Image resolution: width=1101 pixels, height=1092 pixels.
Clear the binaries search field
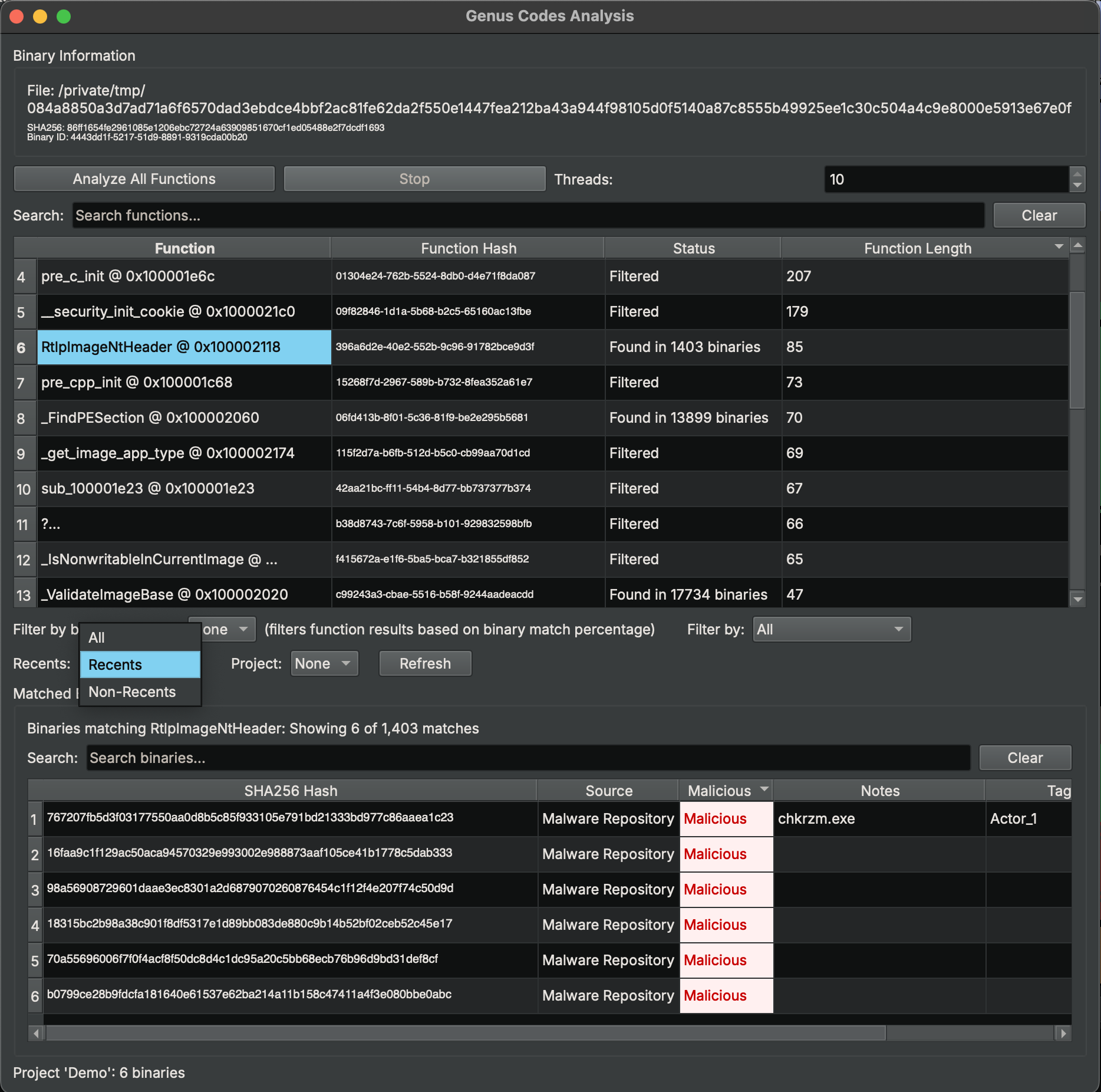[1024, 758]
